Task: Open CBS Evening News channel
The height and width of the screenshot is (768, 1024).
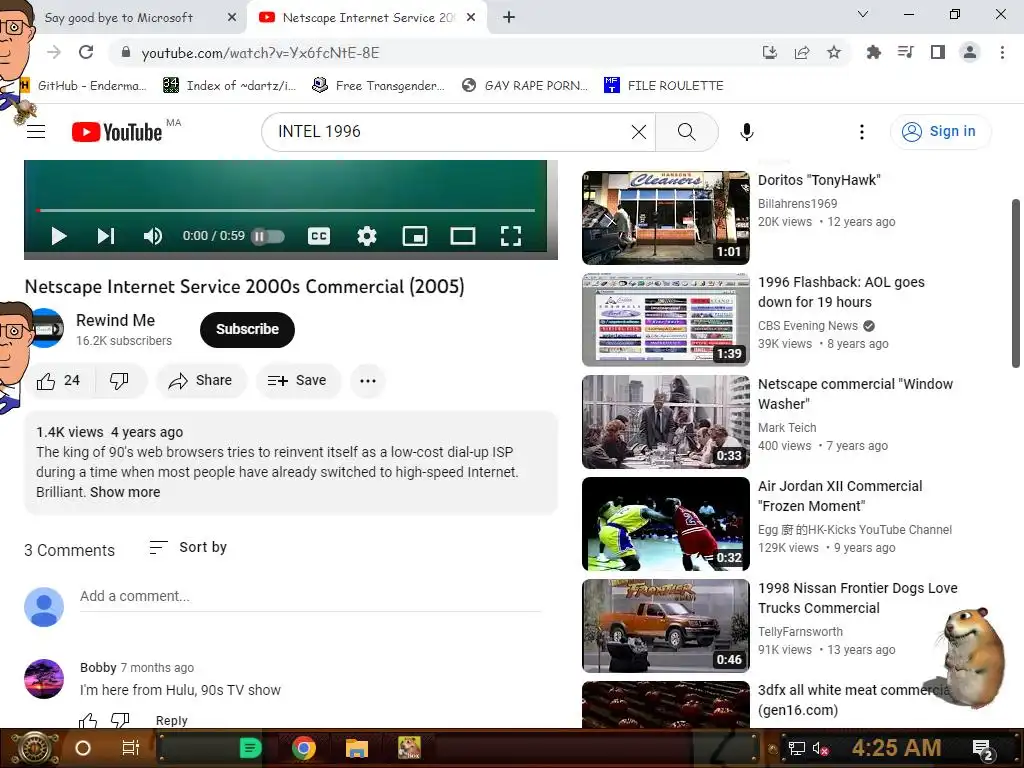Action: (x=808, y=325)
